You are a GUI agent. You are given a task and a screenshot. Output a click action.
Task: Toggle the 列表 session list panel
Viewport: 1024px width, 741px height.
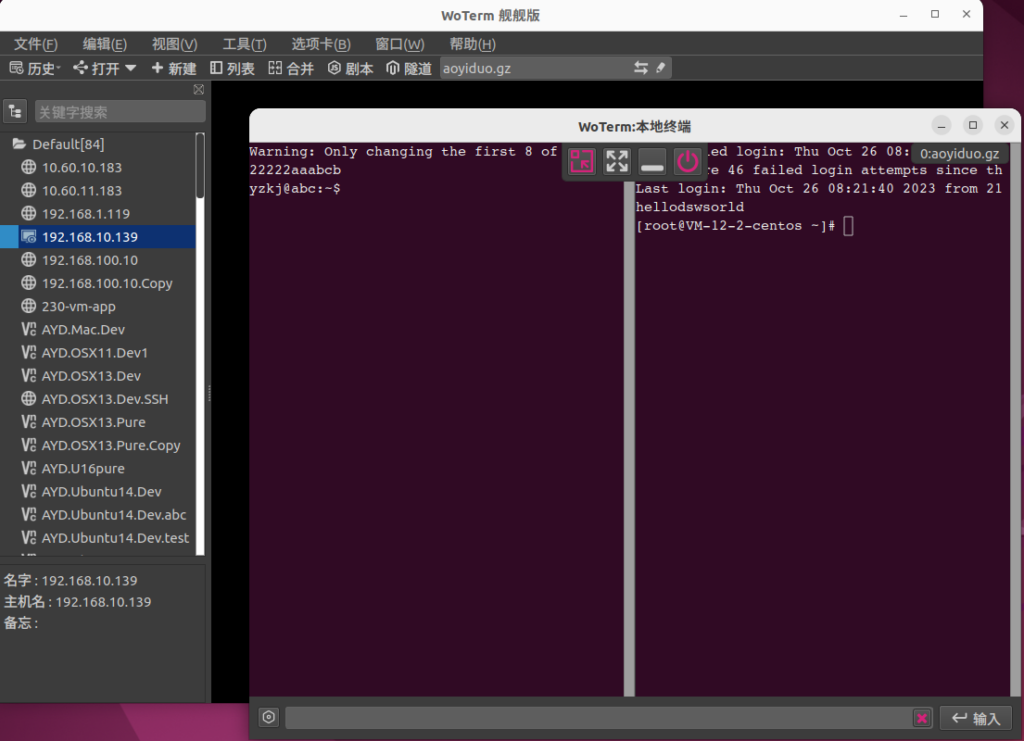(232, 68)
